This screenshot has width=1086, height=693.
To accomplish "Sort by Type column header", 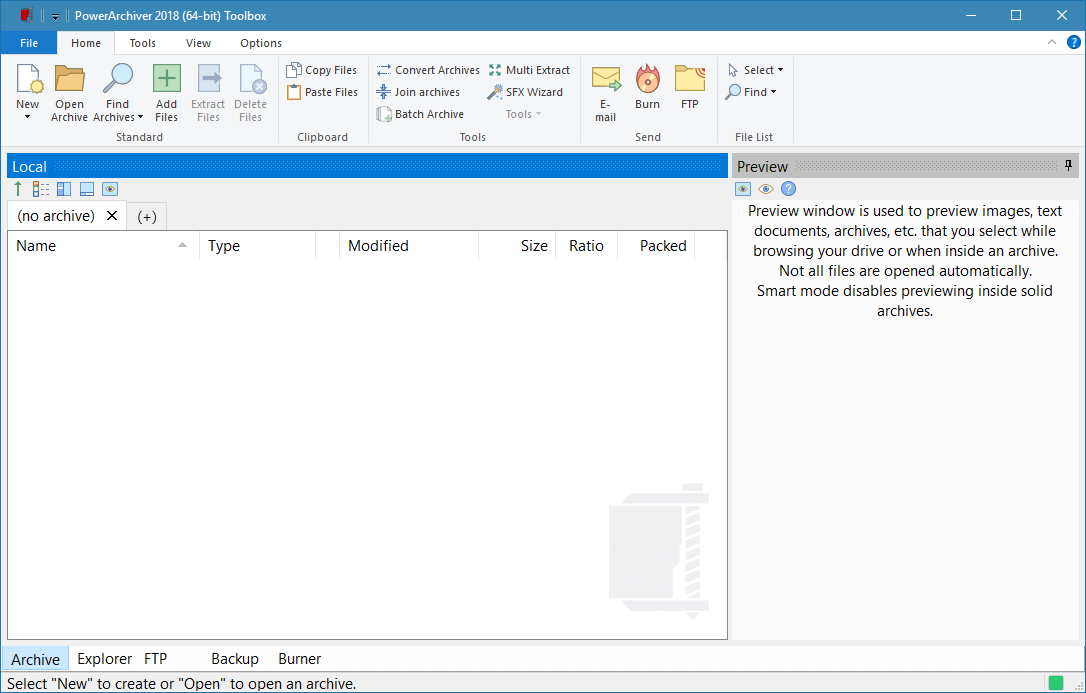I will [258, 246].
